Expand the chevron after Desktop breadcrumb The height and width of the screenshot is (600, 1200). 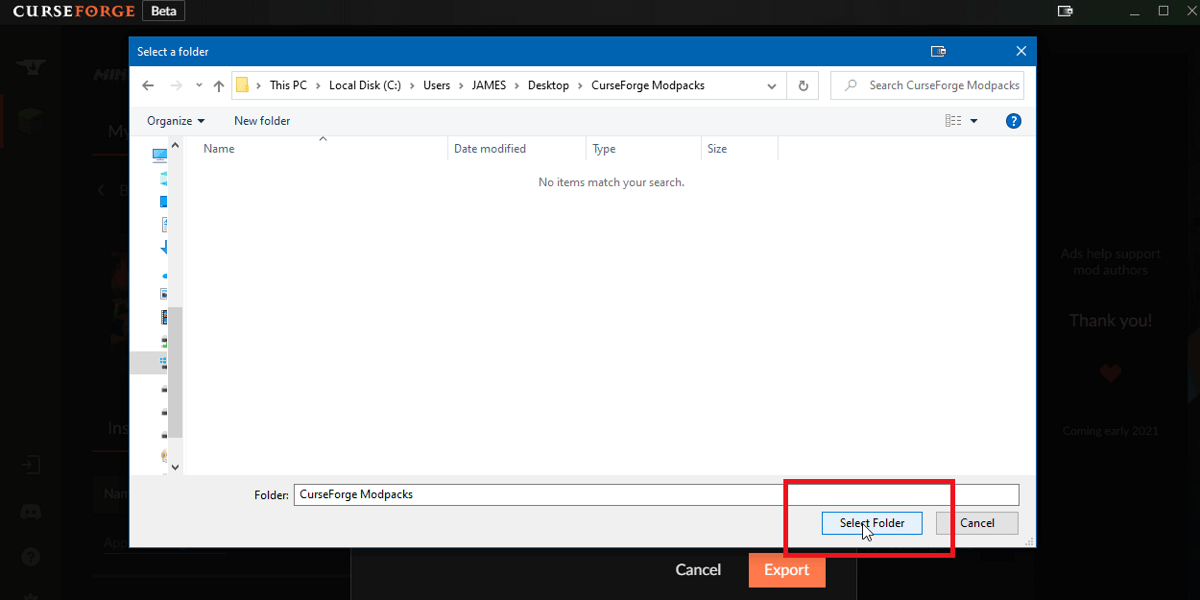(x=580, y=86)
